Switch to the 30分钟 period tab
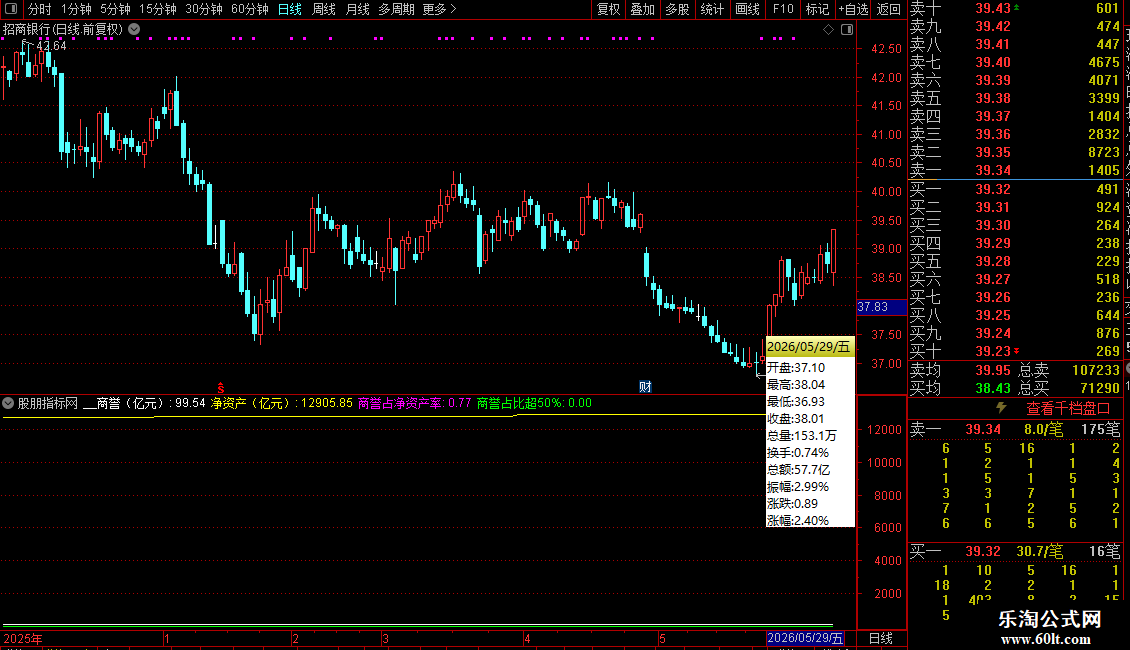Screen dimensions: 1130x650 (203, 9)
